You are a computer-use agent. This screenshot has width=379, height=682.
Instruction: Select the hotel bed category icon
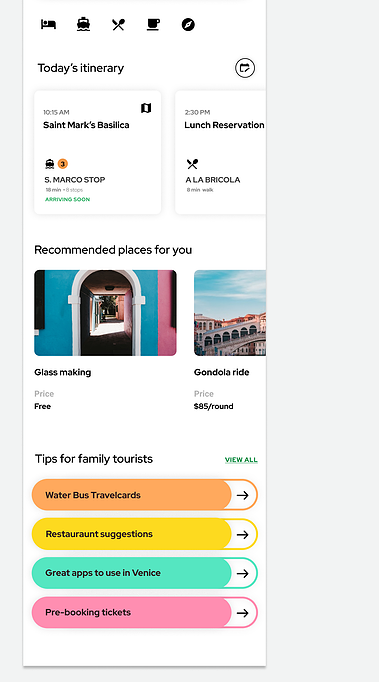click(x=48, y=24)
